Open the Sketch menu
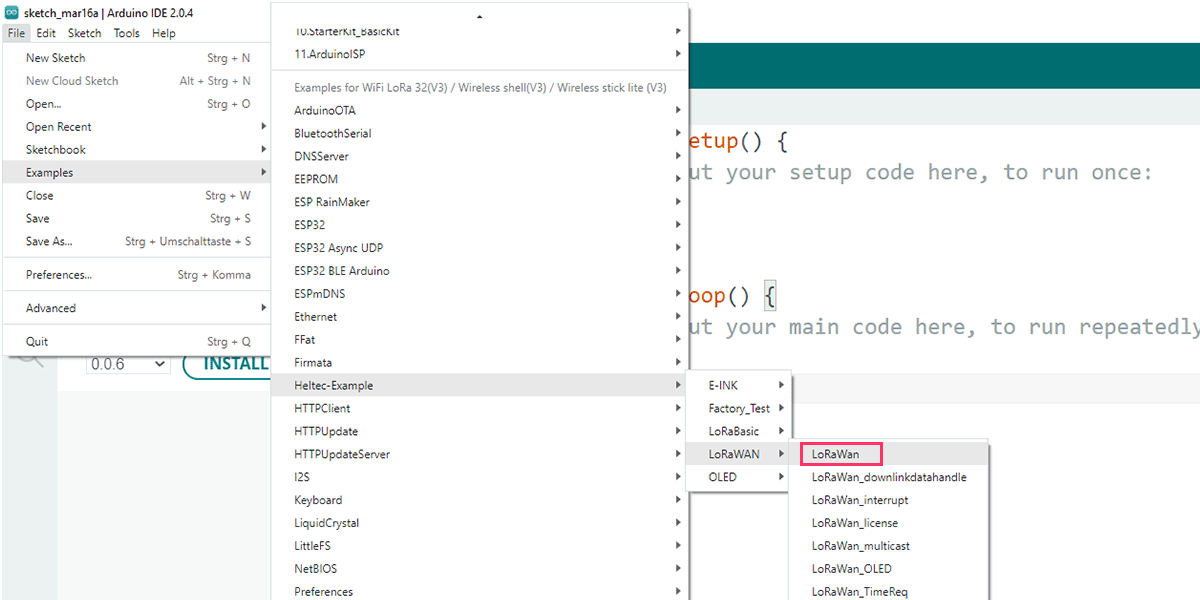 (x=85, y=33)
